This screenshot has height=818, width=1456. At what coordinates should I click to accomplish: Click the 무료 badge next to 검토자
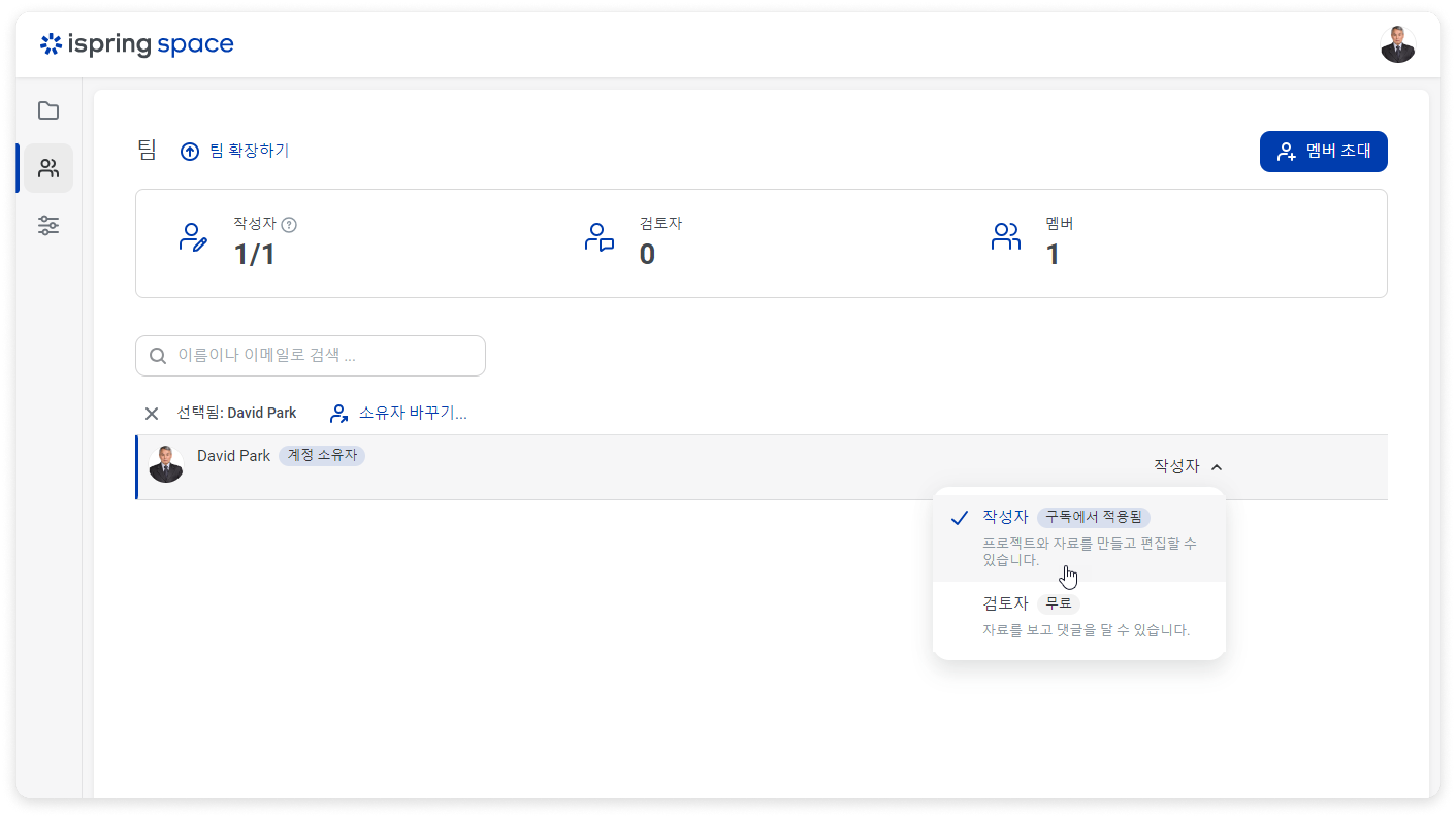pos(1059,603)
